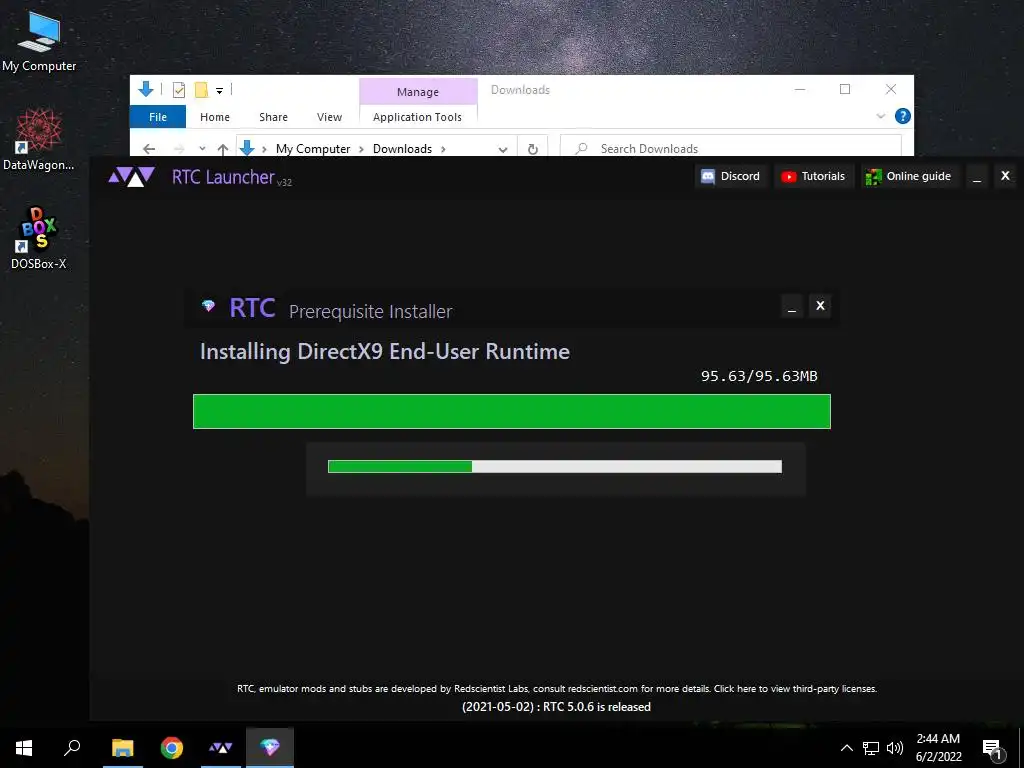Screen dimensions: 1024x768
Task: Show hidden system tray icons
Action: pos(846,748)
